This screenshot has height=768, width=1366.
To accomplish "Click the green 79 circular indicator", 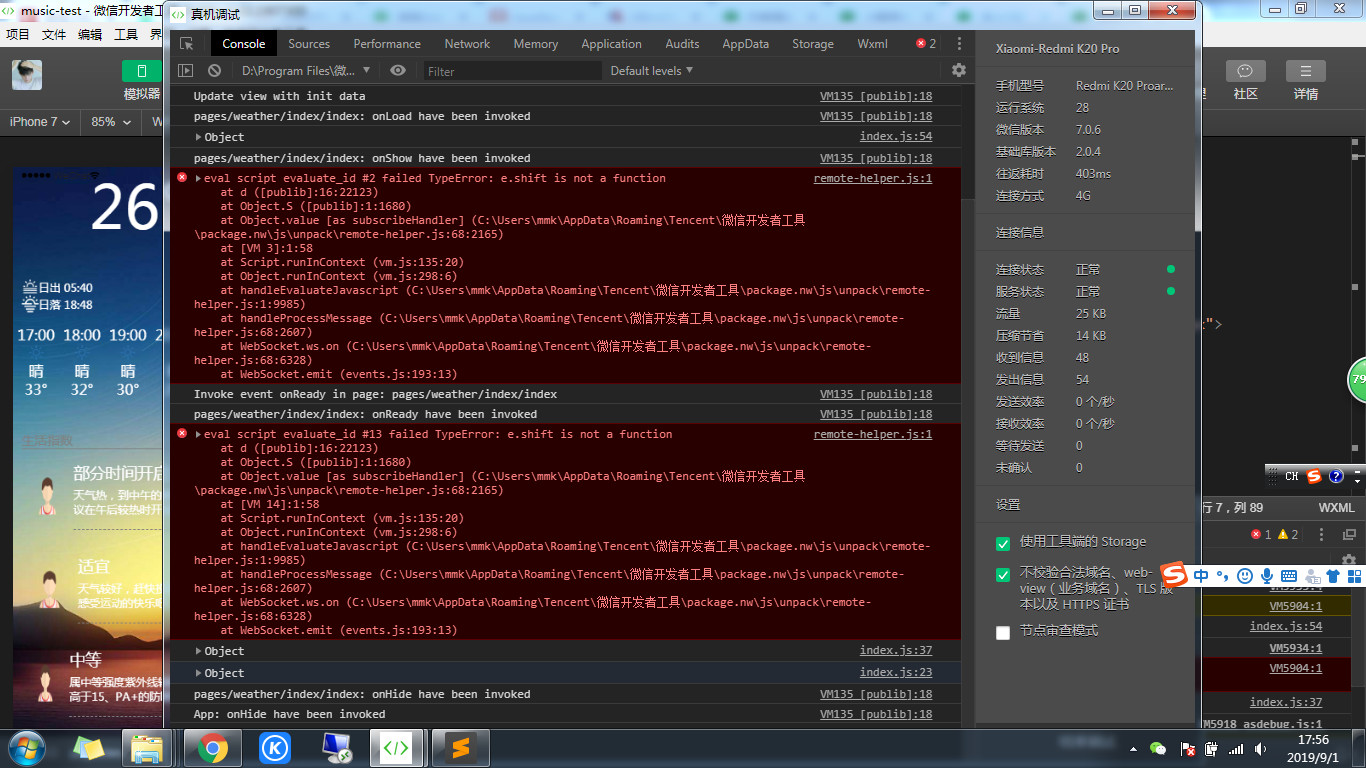I will (x=1357, y=380).
